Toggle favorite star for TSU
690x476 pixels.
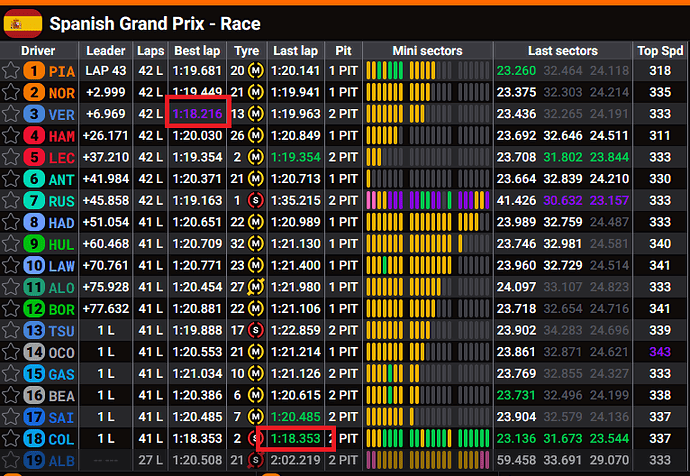(11, 330)
